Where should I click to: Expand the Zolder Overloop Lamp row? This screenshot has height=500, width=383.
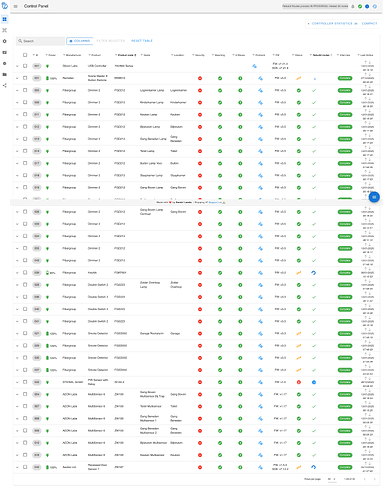[17, 285]
